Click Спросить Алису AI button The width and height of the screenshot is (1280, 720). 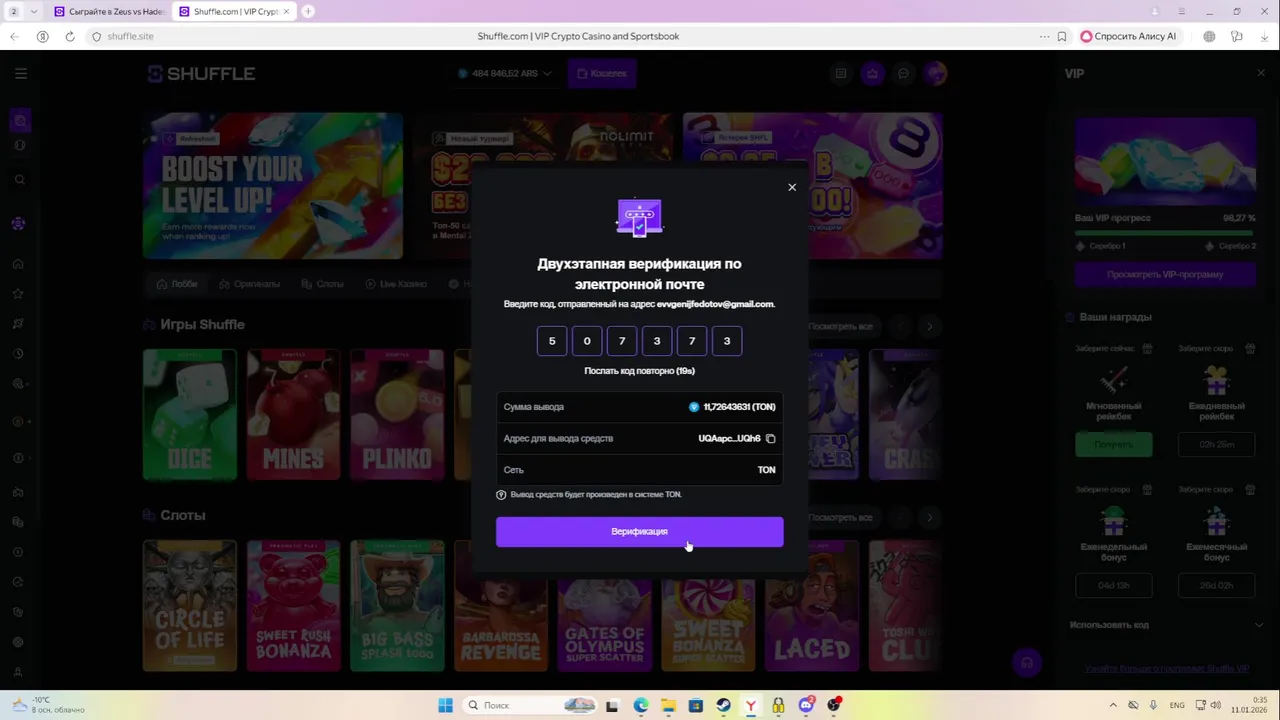1128,36
